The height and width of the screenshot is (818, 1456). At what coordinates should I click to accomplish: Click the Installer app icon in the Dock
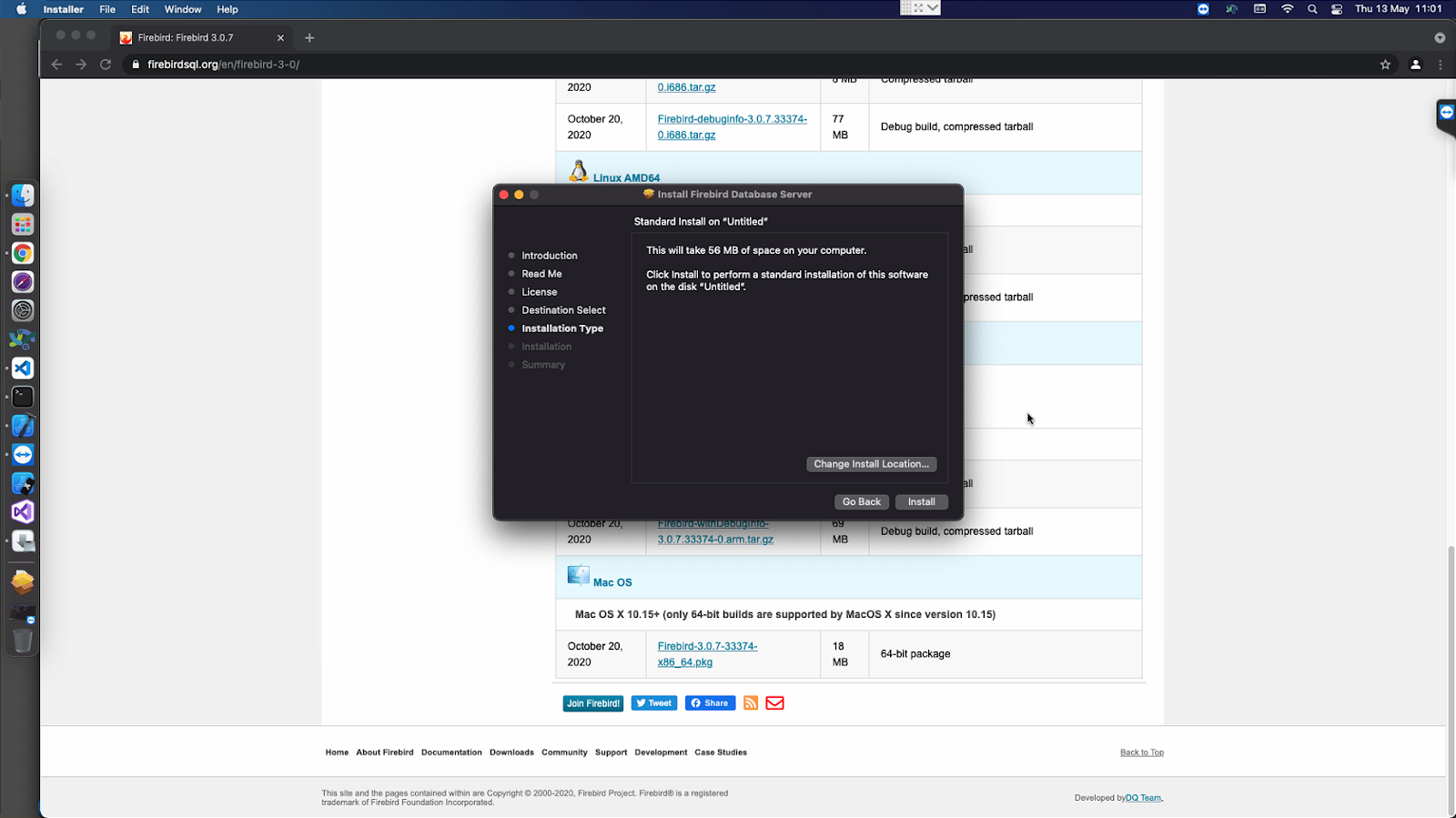(x=23, y=541)
